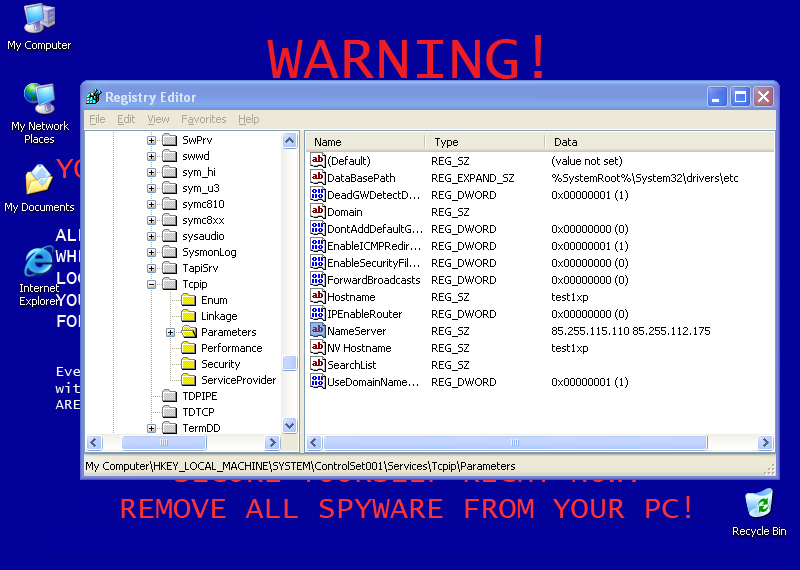Select the Linkage folder icon
The image size is (800, 570).
coord(188,316)
